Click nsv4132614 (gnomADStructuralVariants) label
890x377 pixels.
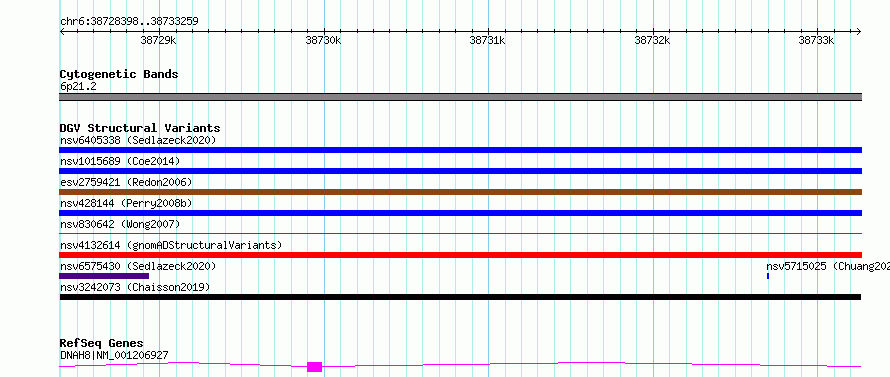(171, 245)
